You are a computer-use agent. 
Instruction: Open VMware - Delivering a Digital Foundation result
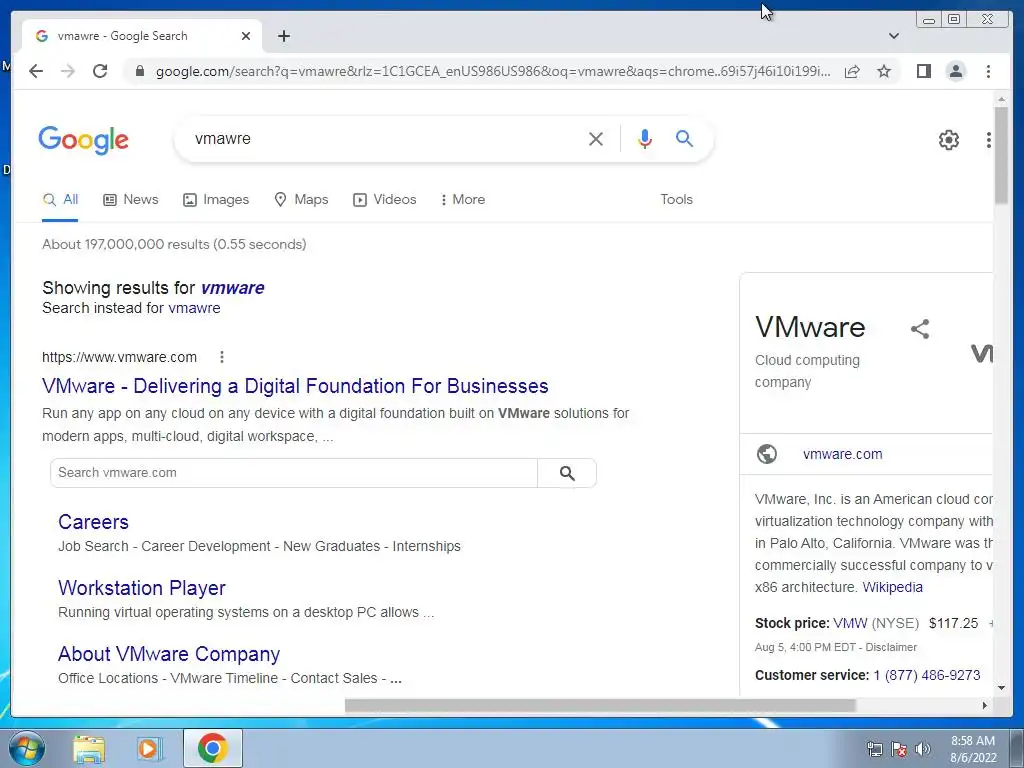click(295, 386)
